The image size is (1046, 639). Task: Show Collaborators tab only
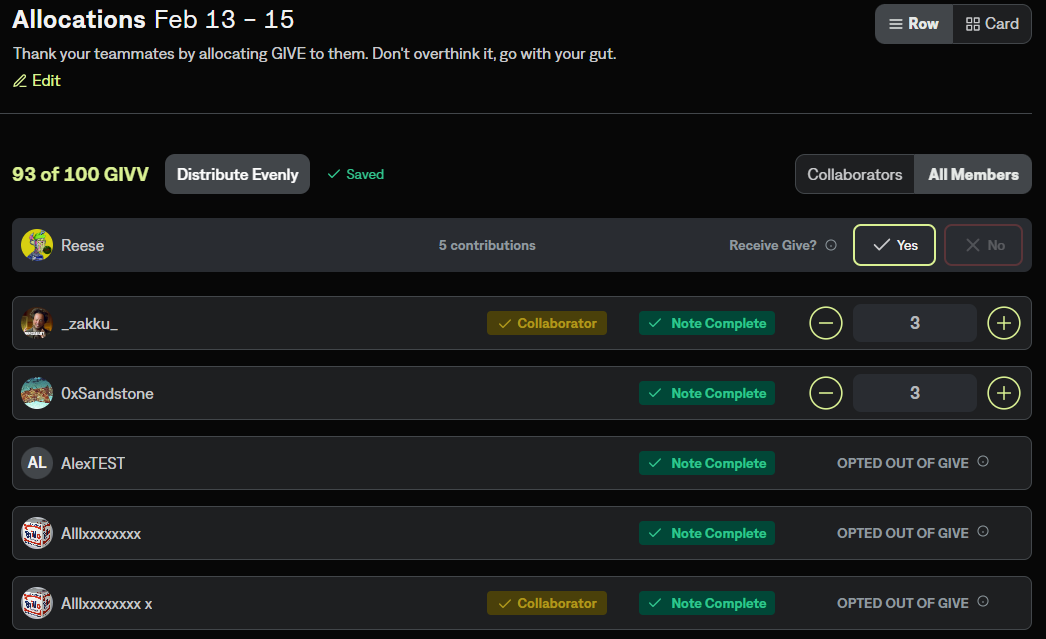point(855,174)
